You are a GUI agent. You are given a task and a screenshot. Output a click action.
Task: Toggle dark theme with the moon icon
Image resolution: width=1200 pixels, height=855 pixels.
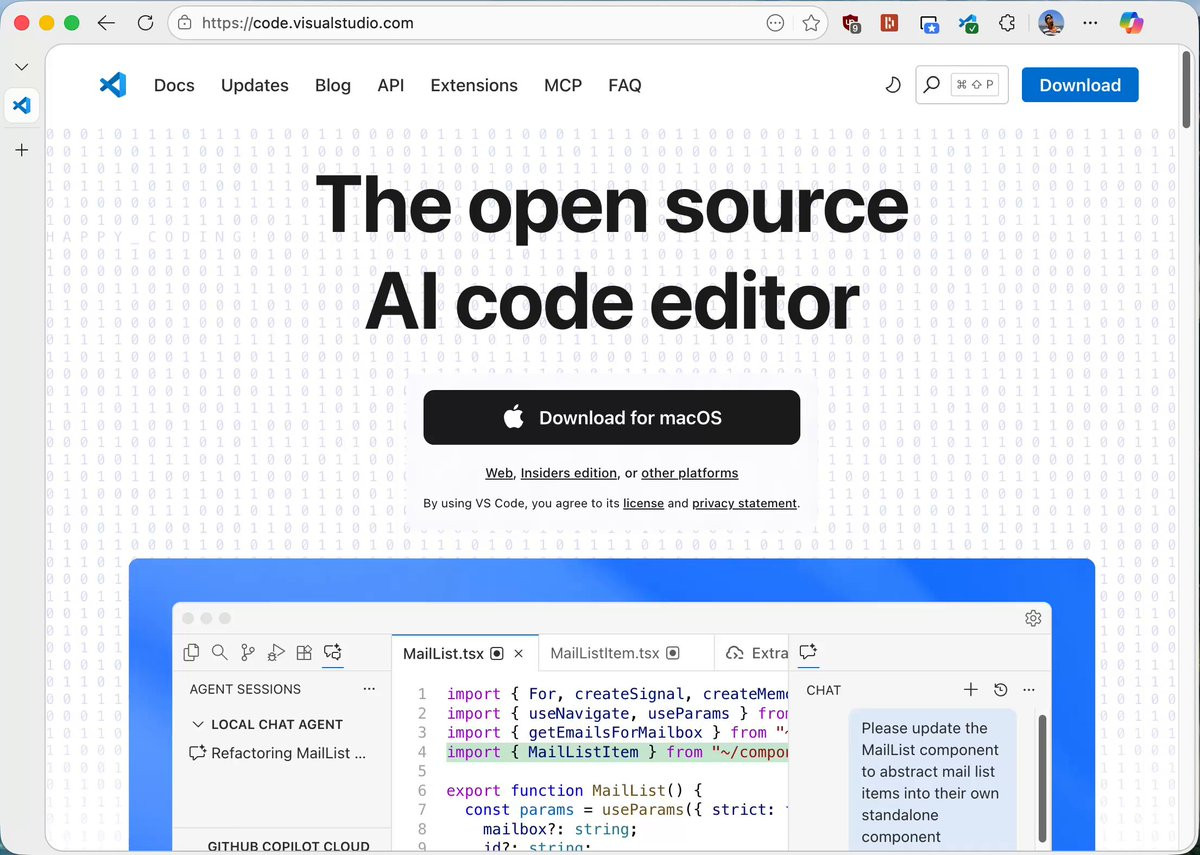893,85
